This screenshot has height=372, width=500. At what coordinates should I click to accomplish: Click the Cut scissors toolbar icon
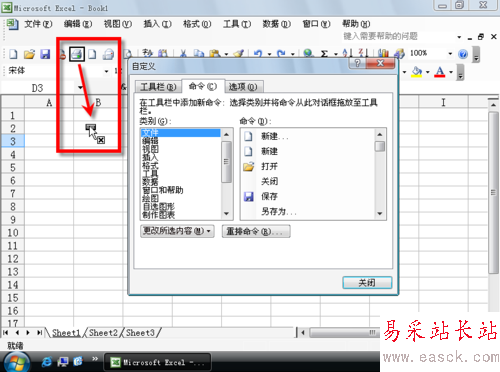[183, 53]
